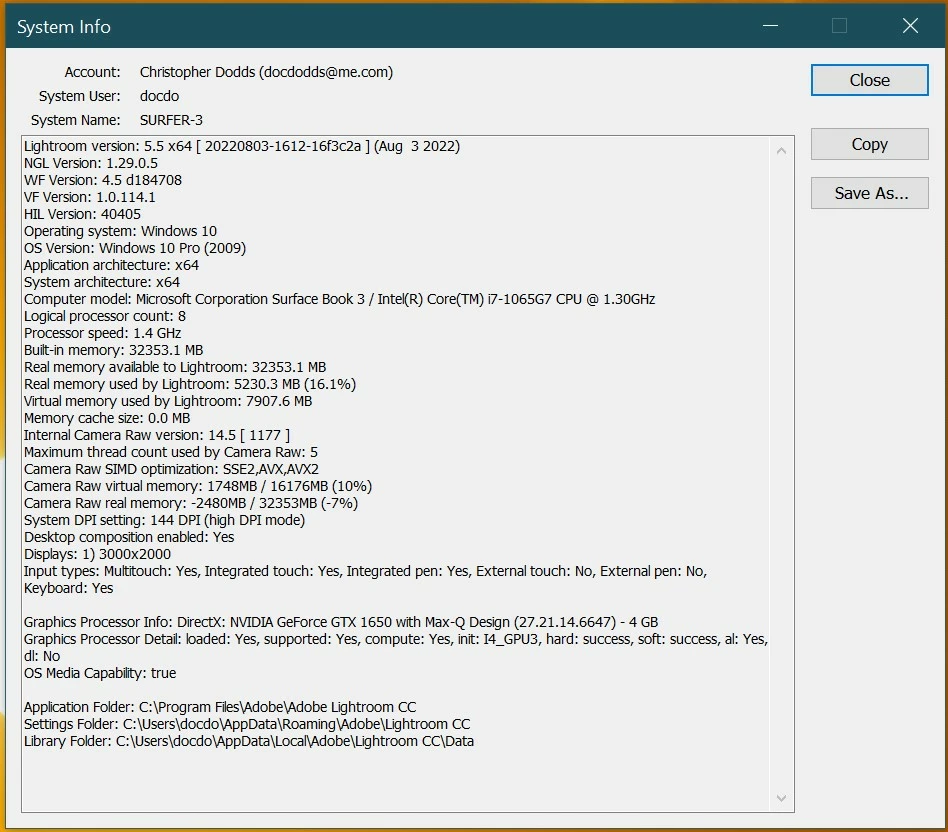Open Save As dialog
The height and width of the screenshot is (832, 948).
[869, 193]
